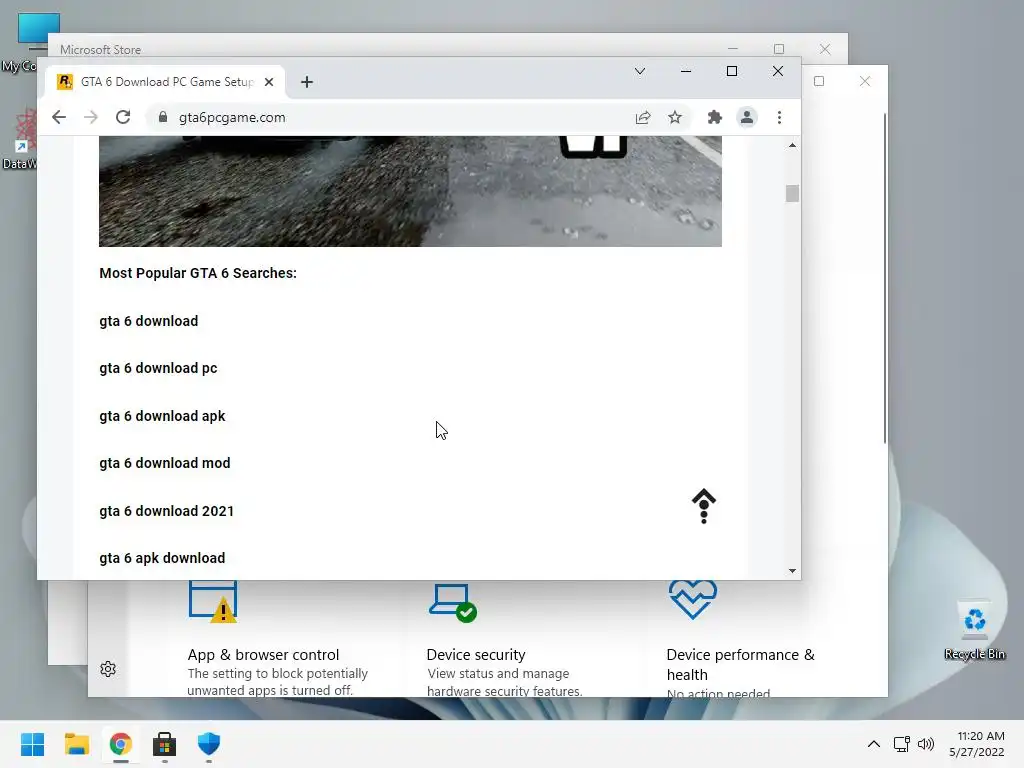Open Windows Security shield in taskbar
Viewport: 1024px width, 768px height.
[209, 744]
